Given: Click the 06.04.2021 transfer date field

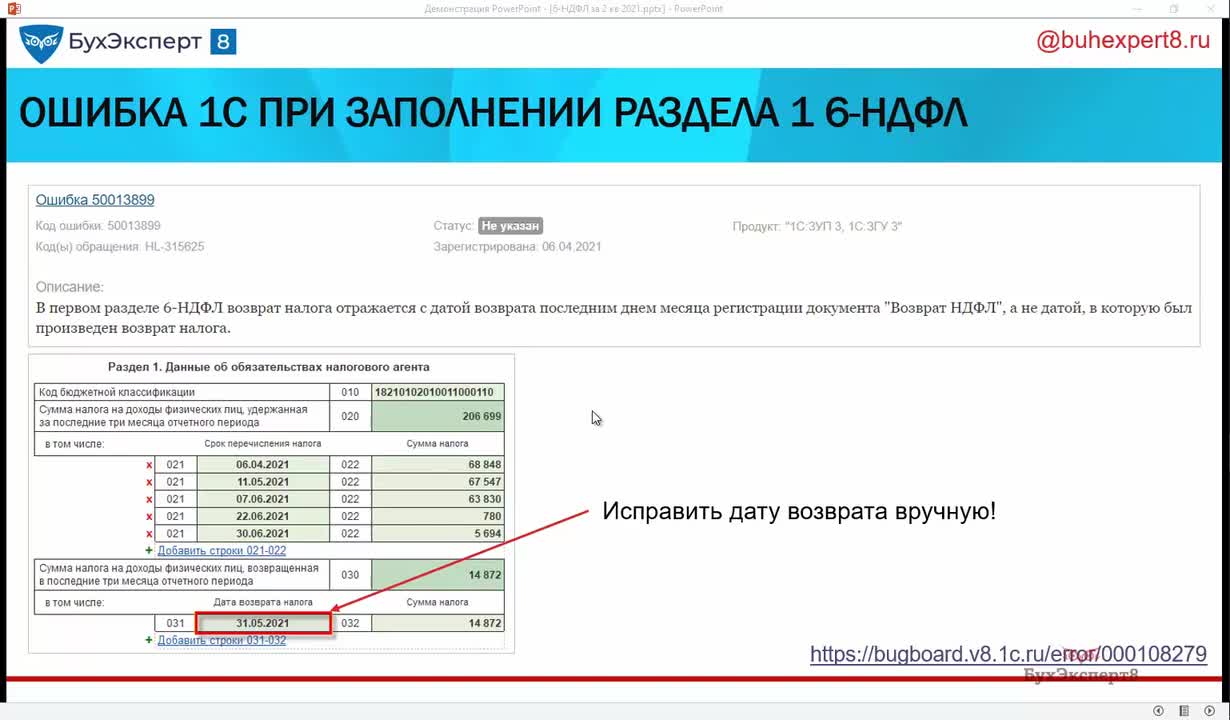Looking at the screenshot, I should coord(263,465).
